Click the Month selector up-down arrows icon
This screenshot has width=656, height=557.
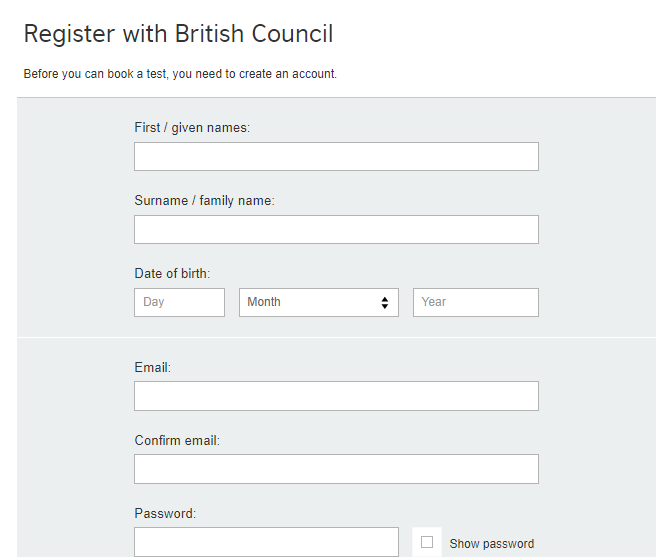click(384, 302)
